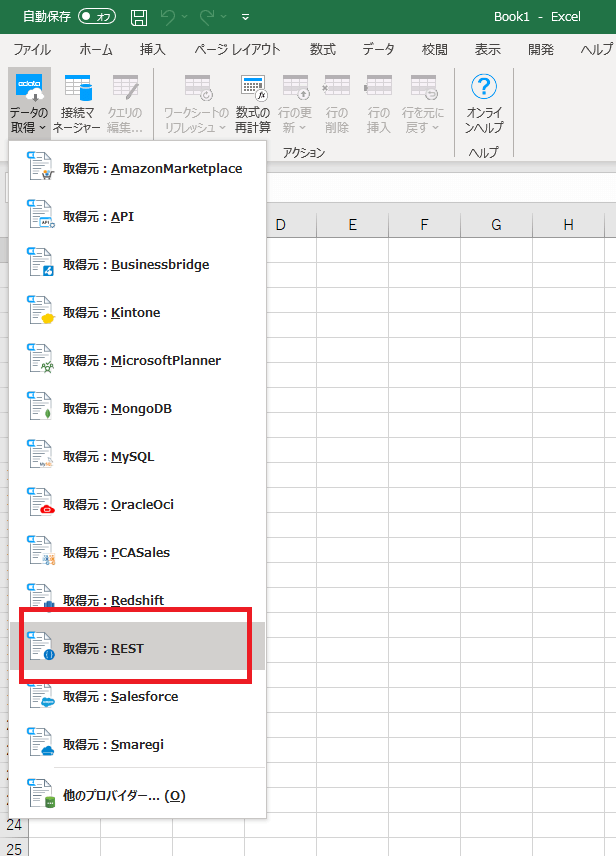Click the Redo arrow icon
The width and height of the screenshot is (616, 856).
point(207,17)
